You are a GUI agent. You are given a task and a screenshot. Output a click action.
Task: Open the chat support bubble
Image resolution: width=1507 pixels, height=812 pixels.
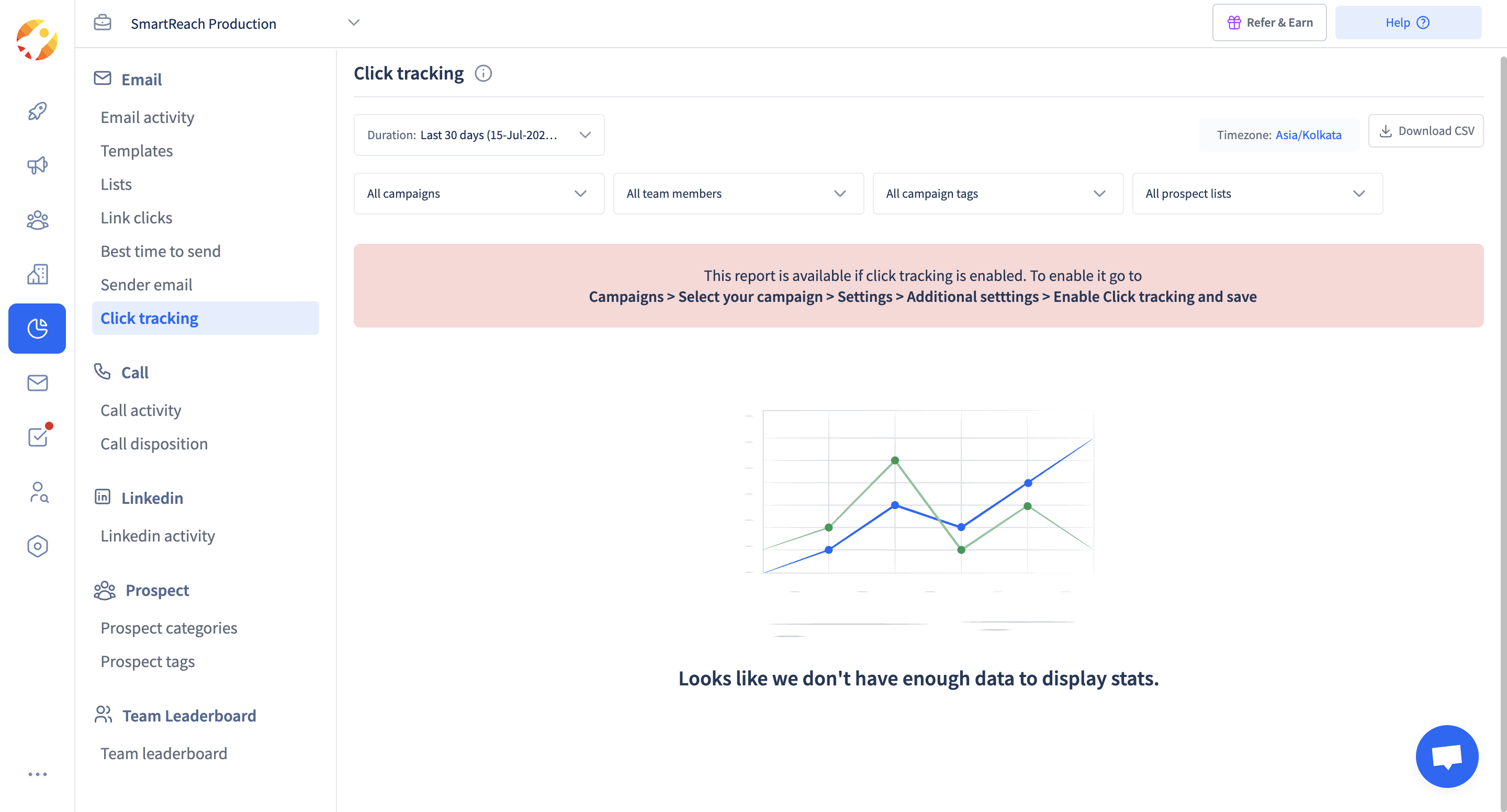pyautogui.click(x=1447, y=756)
